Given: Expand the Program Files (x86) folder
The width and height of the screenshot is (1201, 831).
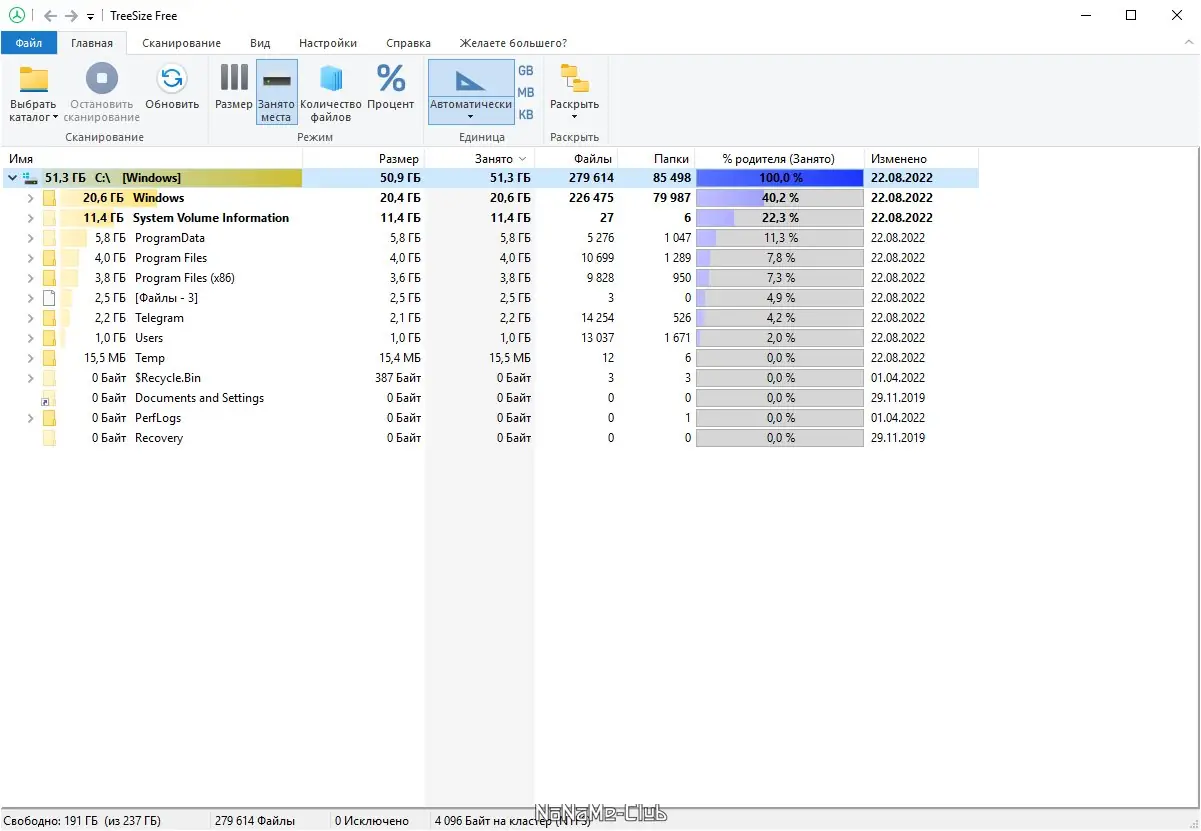Looking at the screenshot, I should [x=30, y=278].
